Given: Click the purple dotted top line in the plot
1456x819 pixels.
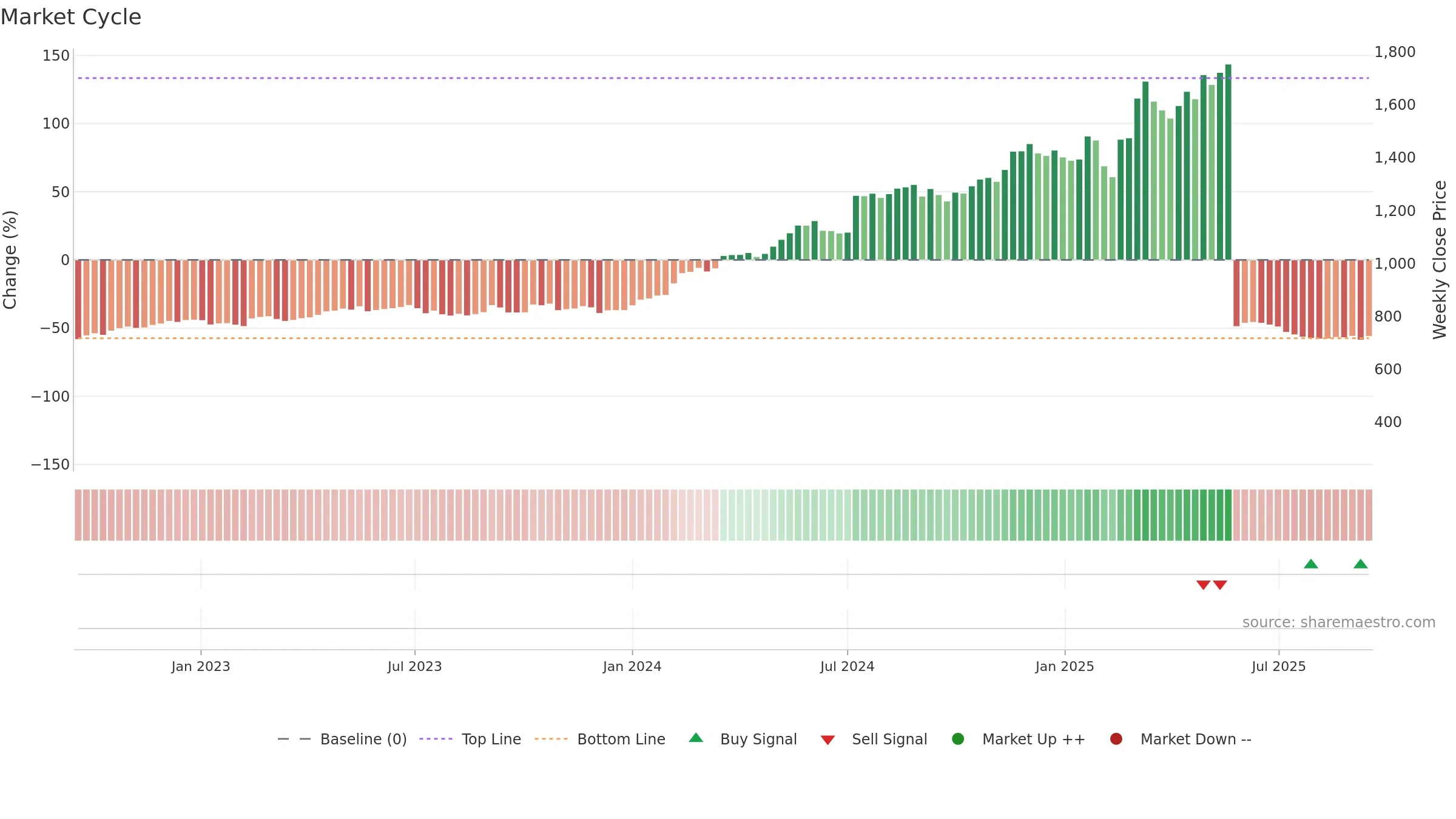Looking at the screenshot, I should tap(723, 78).
